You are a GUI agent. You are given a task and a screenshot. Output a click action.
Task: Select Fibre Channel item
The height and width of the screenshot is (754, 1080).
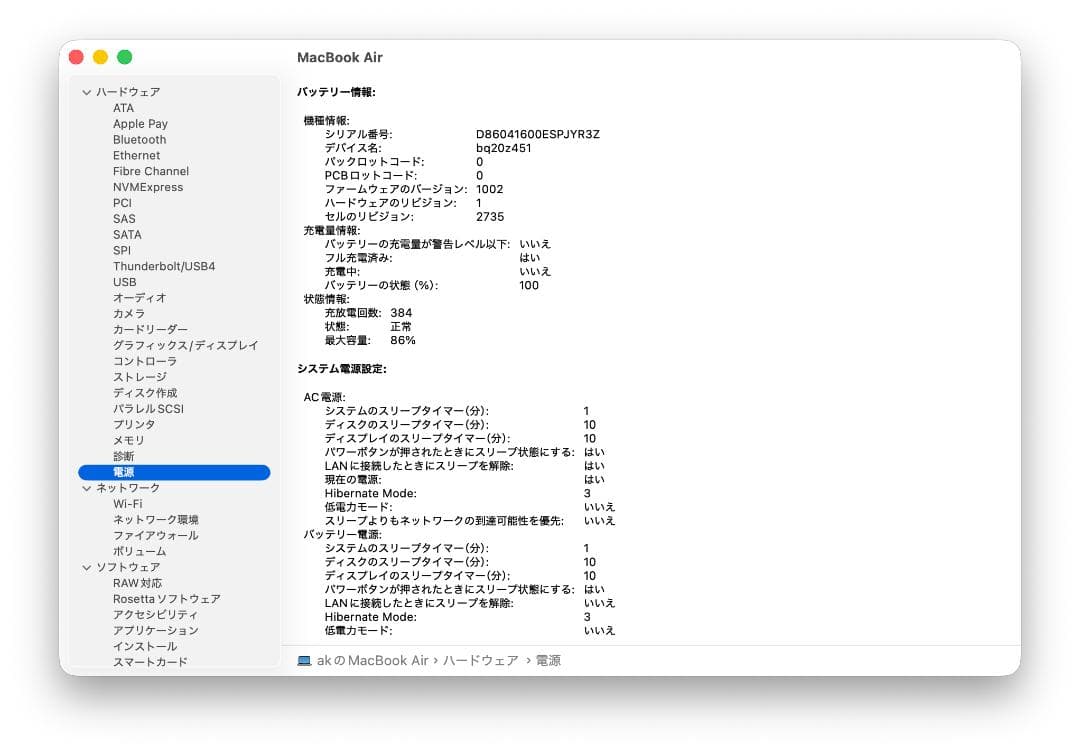click(151, 171)
